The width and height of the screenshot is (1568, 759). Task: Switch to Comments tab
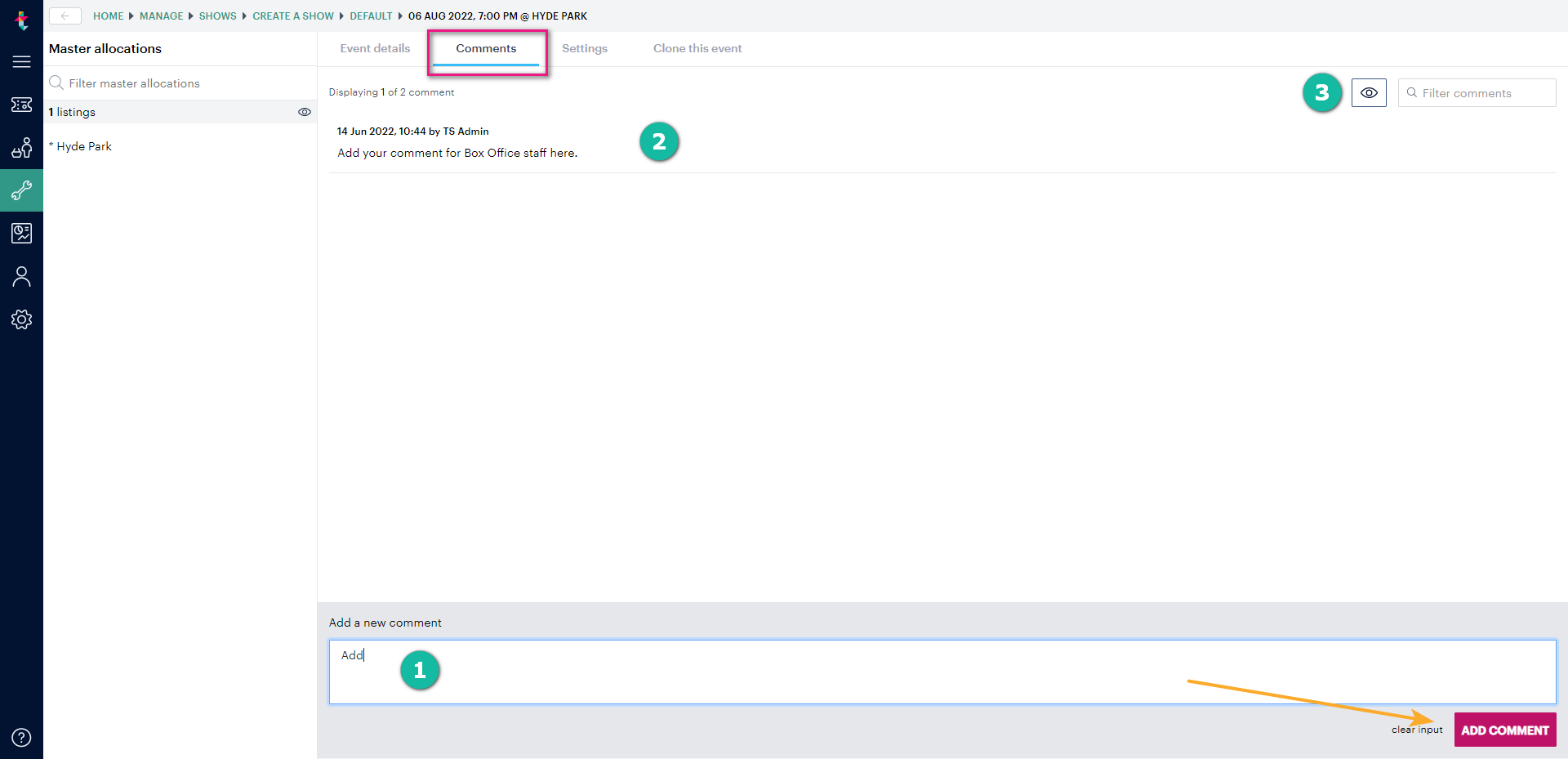(x=486, y=48)
